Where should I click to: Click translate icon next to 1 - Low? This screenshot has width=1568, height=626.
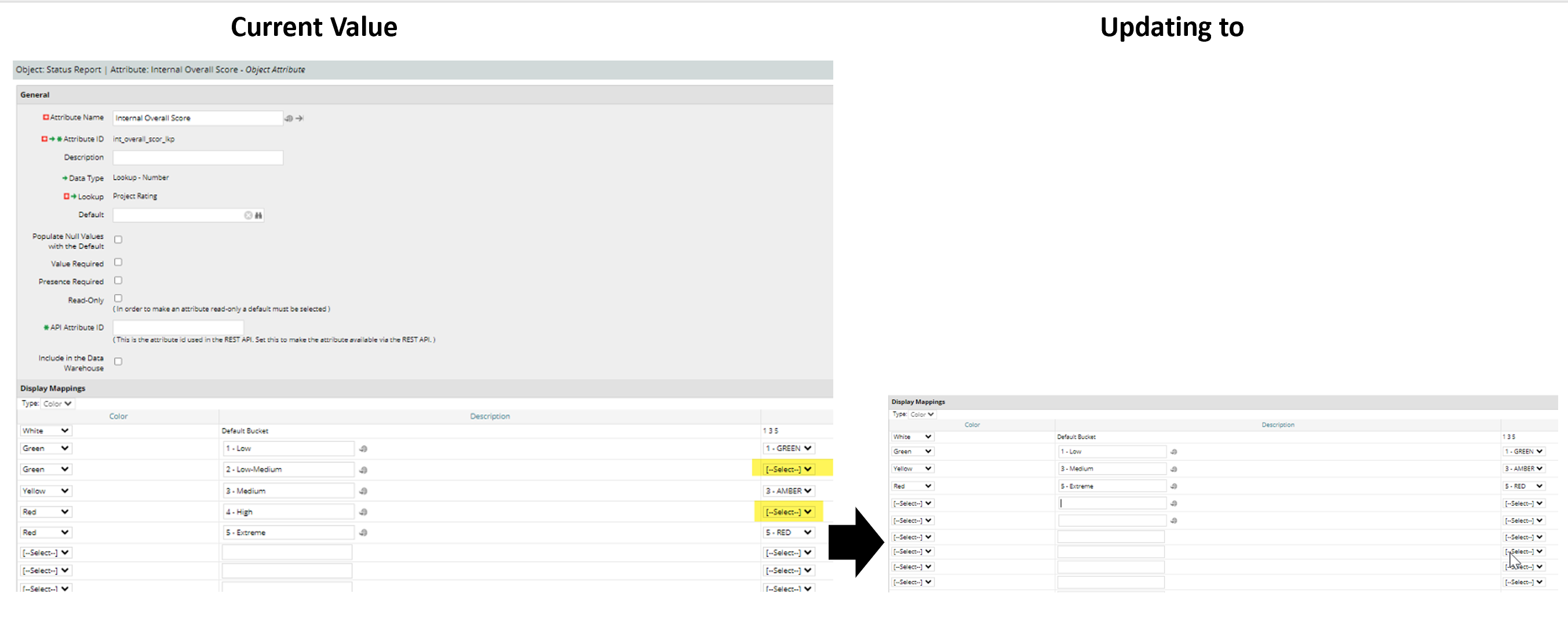tap(363, 449)
